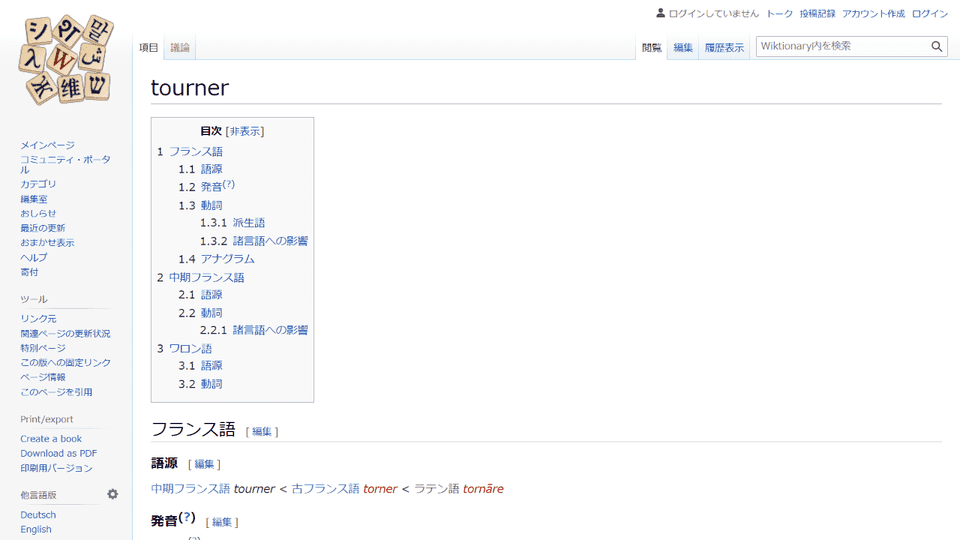Switch to the 議論 tab
The image size is (960, 540).
pos(180,48)
